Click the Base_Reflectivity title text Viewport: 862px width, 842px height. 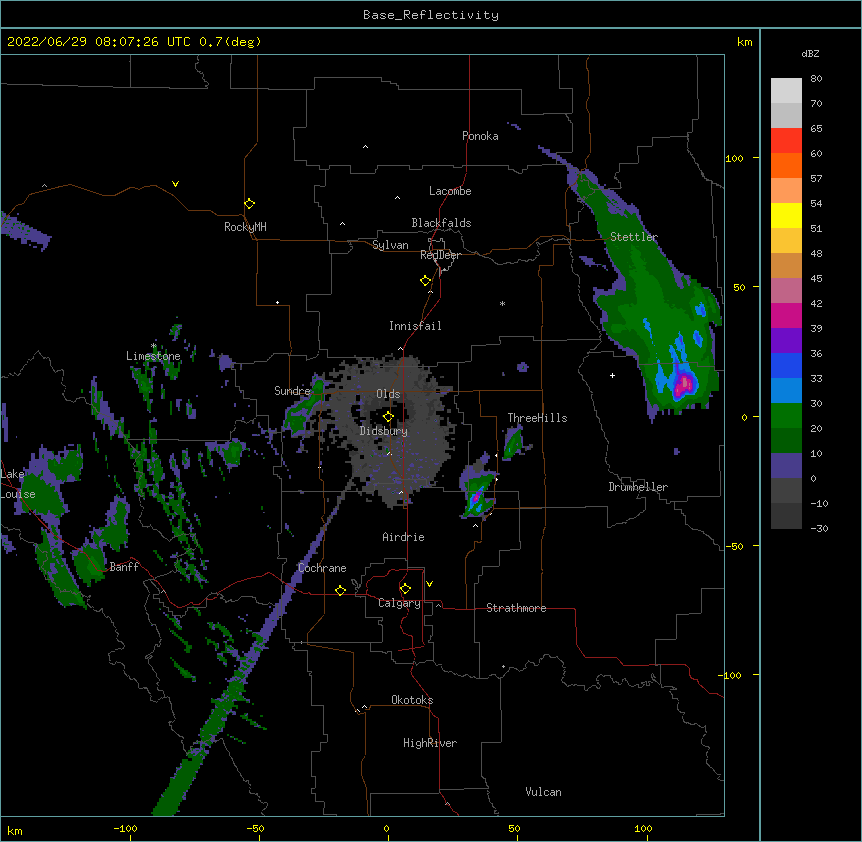click(x=431, y=15)
